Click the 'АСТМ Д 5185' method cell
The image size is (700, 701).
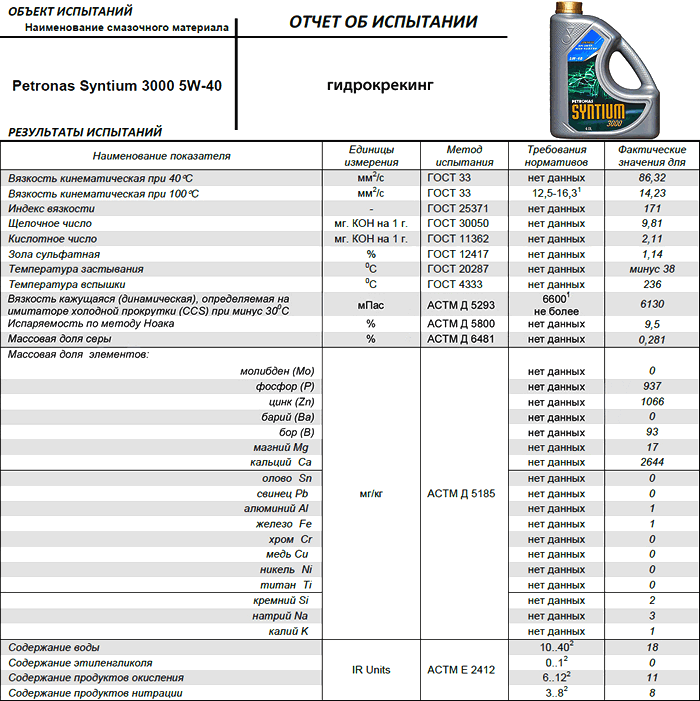coord(461,494)
